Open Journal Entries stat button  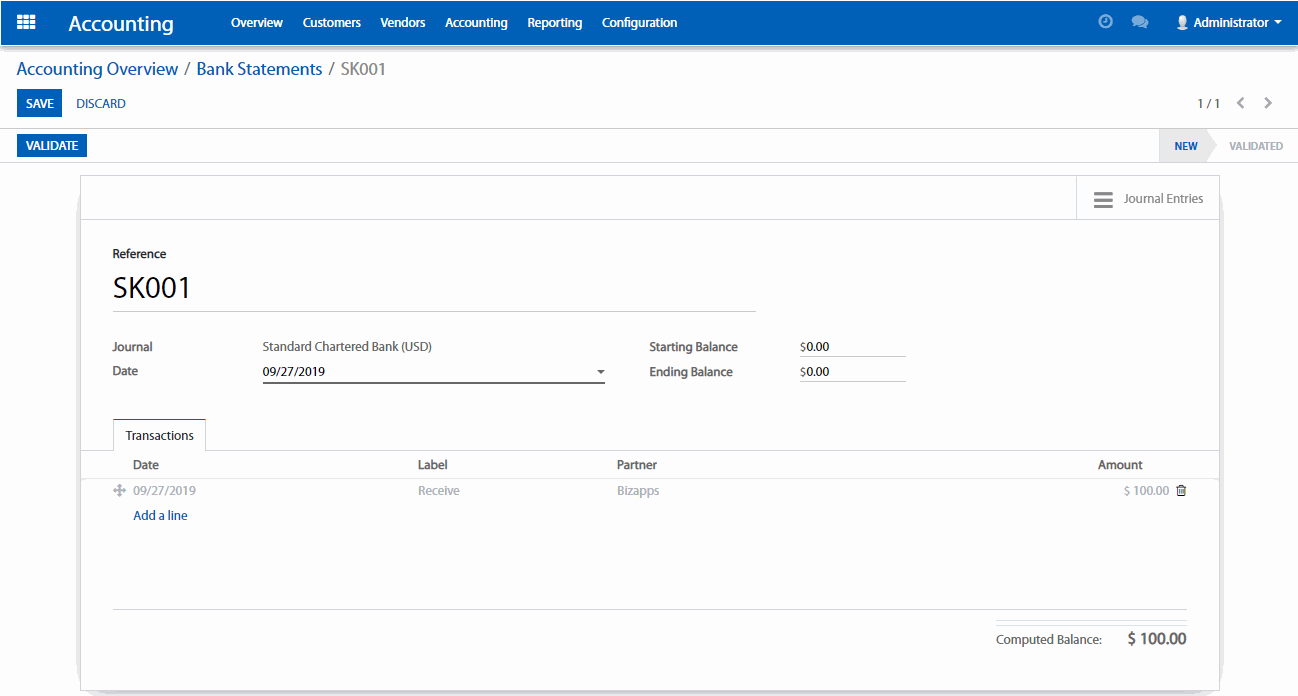click(1147, 199)
